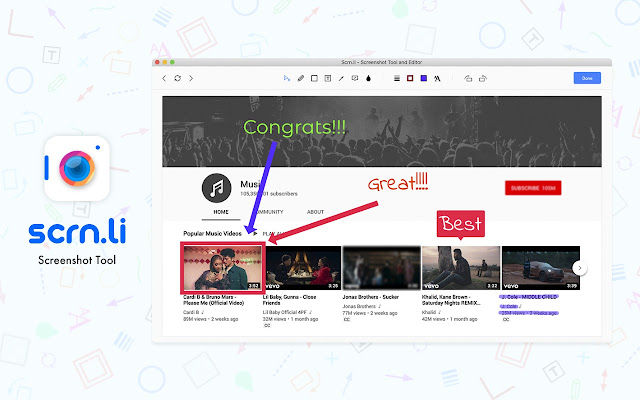Click the refresh/reset icon in the toolbar
The height and width of the screenshot is (400, 640).
[x=178, y=78]
